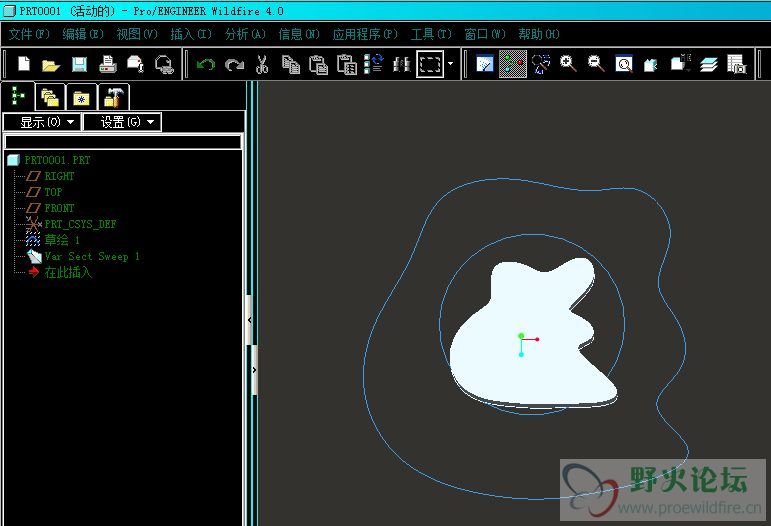
Task: Click the Copy icon in the toolbar
Action: click(x=291, y=64)
